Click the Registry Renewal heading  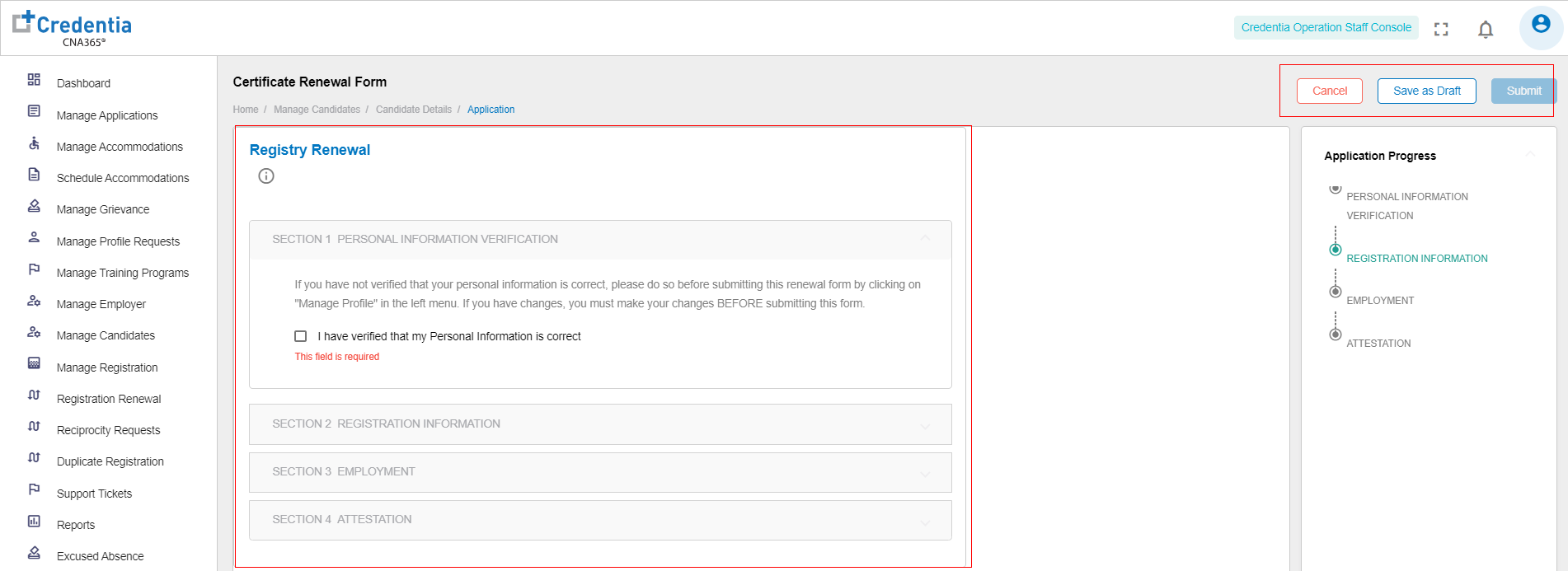[x=310, y=150]
